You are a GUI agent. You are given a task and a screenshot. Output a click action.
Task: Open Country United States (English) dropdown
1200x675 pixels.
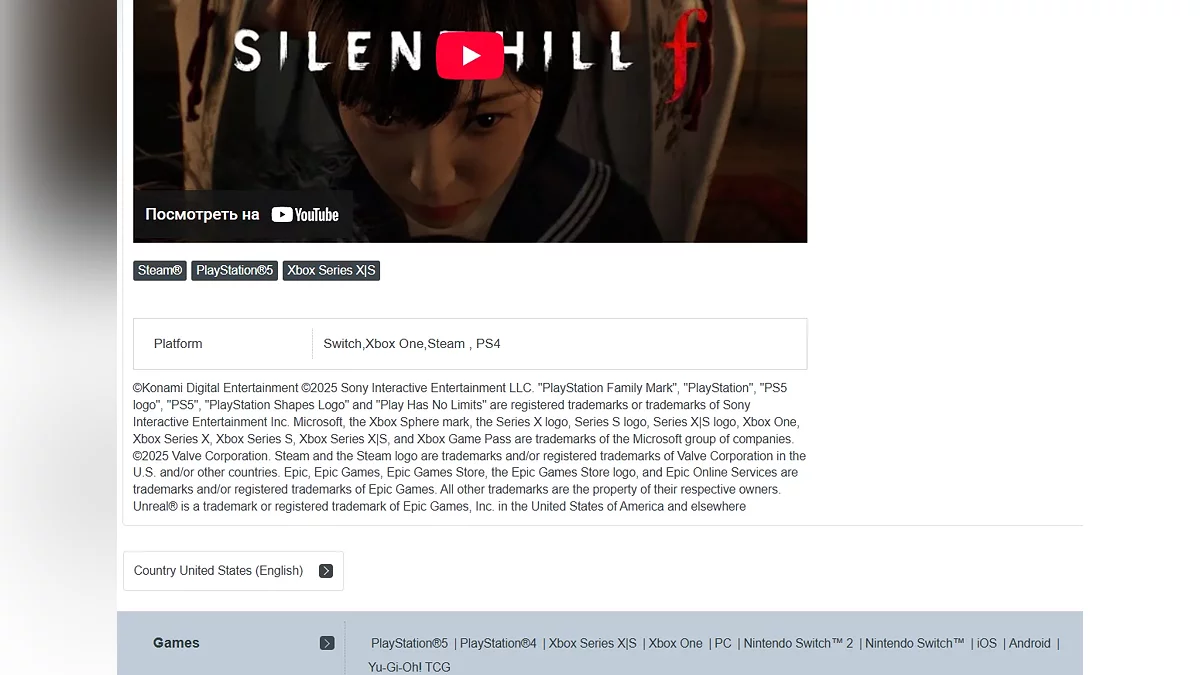233,571
